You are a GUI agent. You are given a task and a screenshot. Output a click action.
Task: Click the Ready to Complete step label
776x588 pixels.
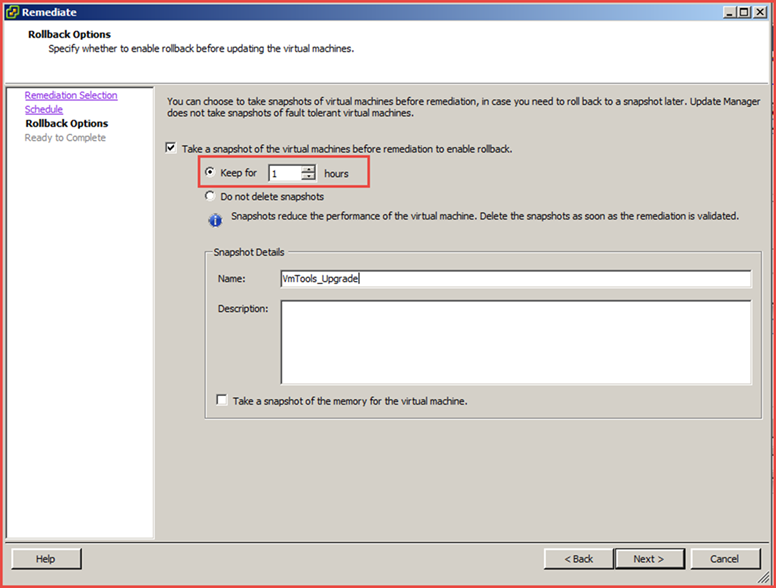click(65, 138)
